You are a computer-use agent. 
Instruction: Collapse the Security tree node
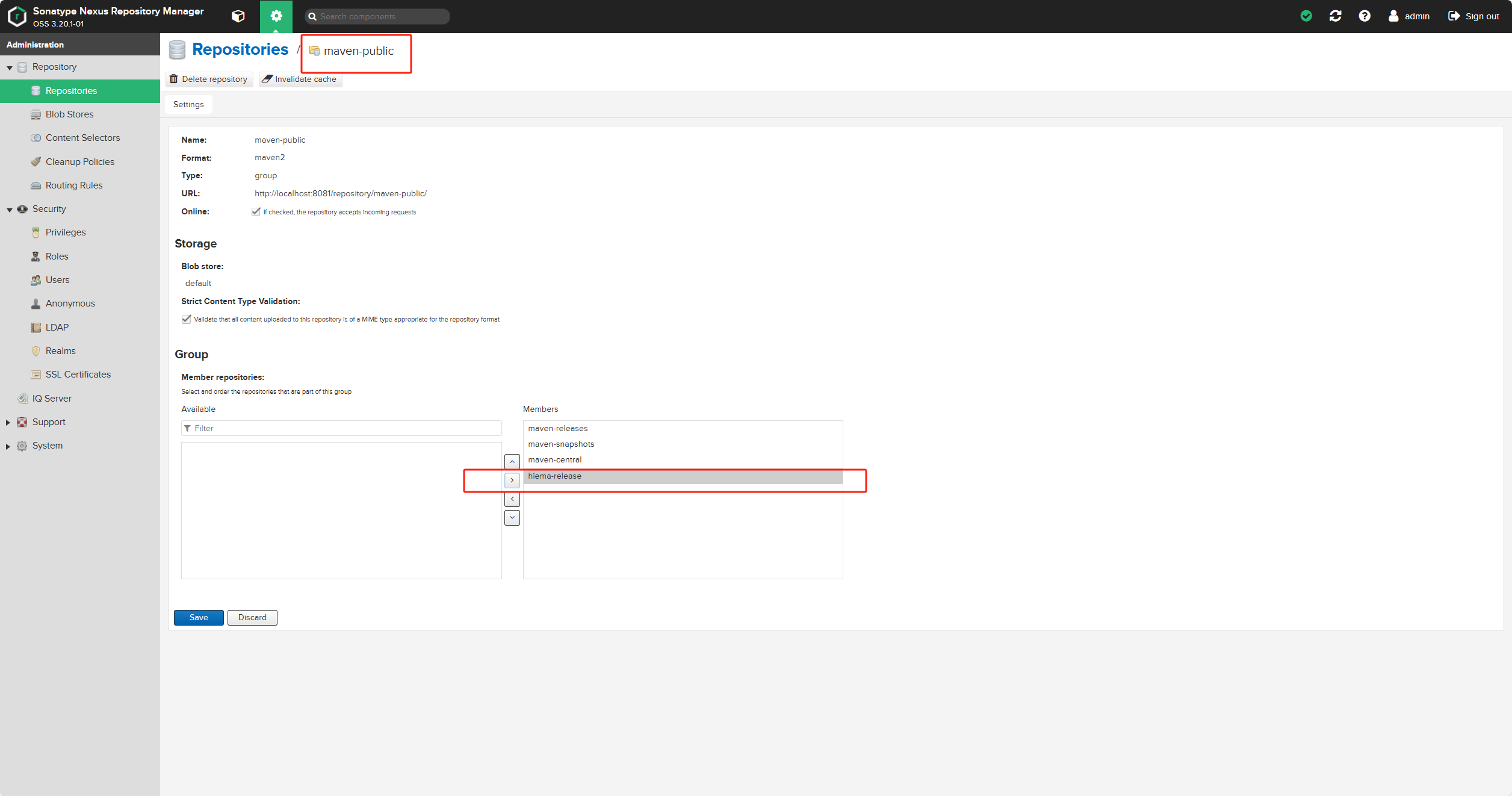pyautogui.click(x=10, y=210)
